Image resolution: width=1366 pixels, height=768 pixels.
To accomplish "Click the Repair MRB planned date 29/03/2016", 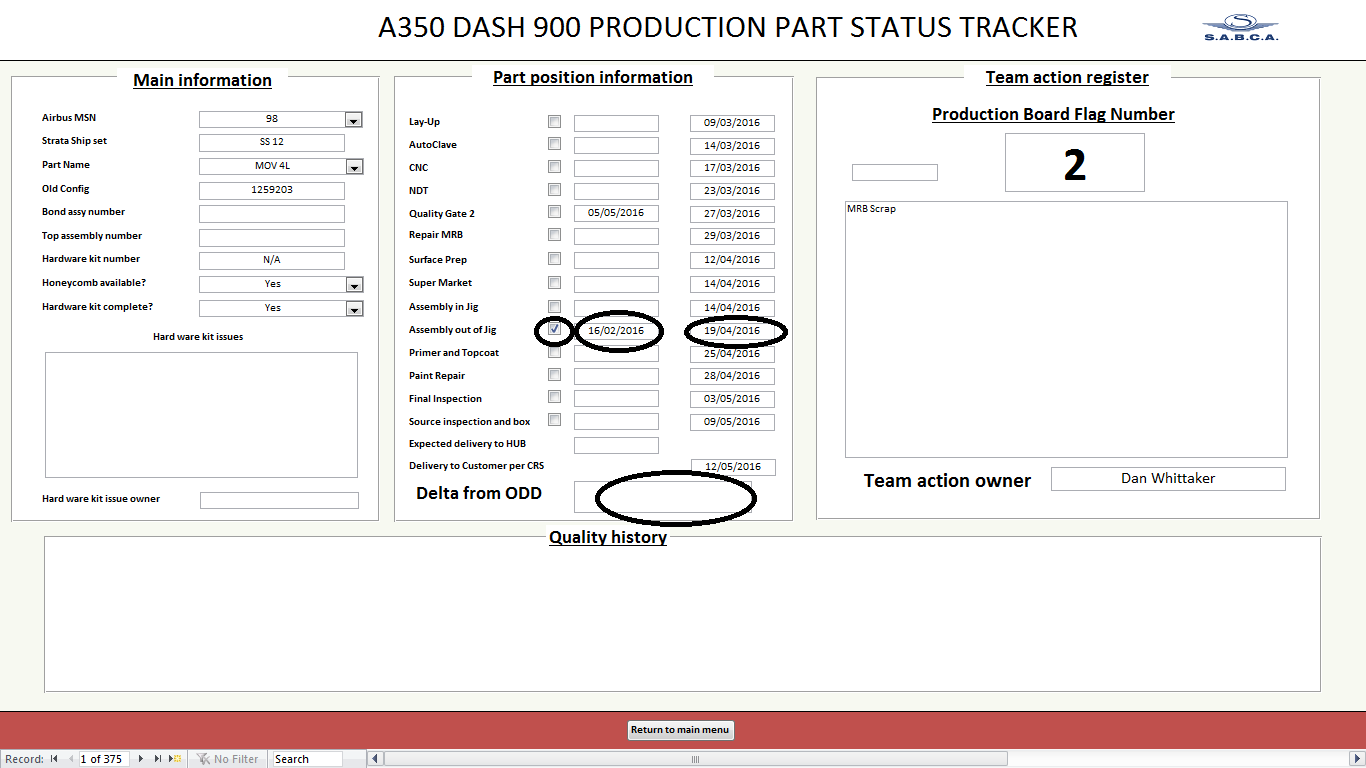I will [732, 237].
